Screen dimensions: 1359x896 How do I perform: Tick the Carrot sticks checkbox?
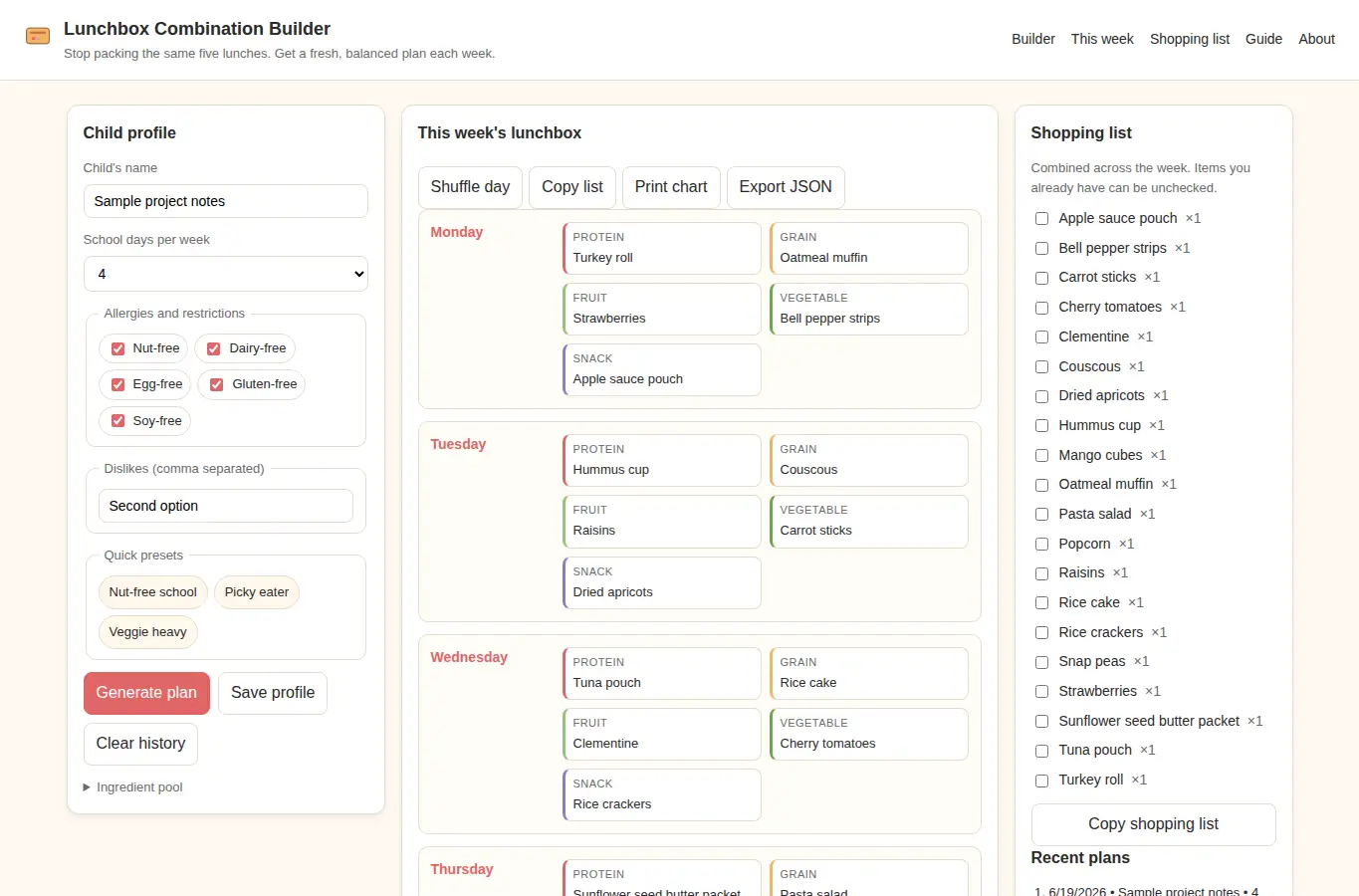click(1041, 278)
